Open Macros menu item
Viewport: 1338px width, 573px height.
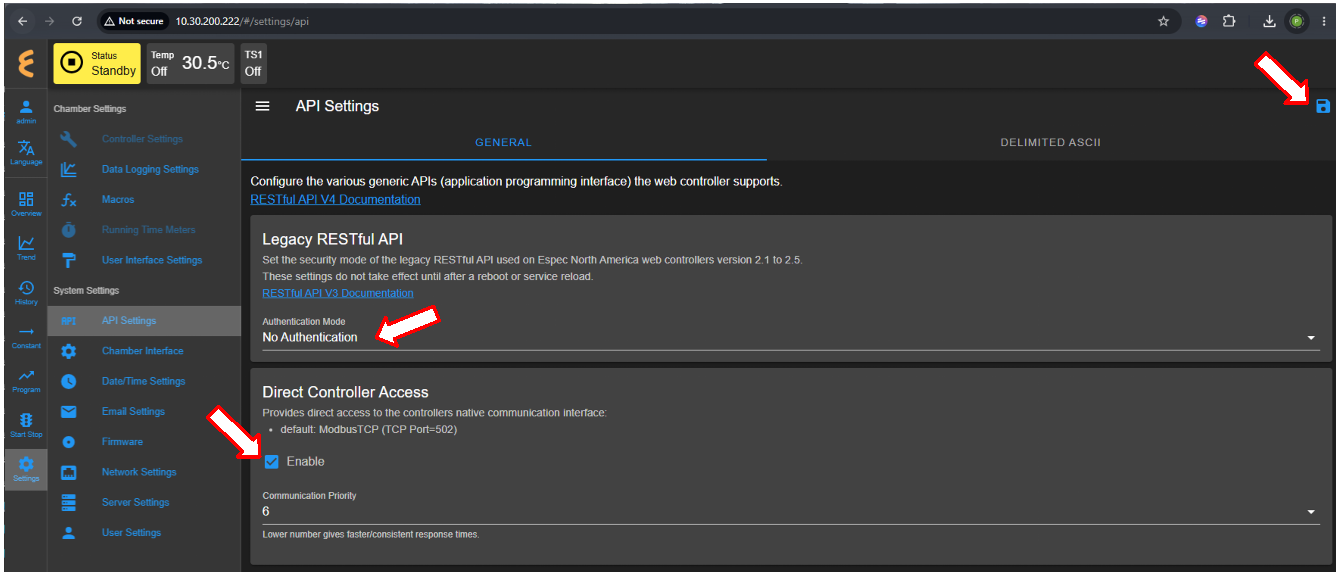click(118, 200)
